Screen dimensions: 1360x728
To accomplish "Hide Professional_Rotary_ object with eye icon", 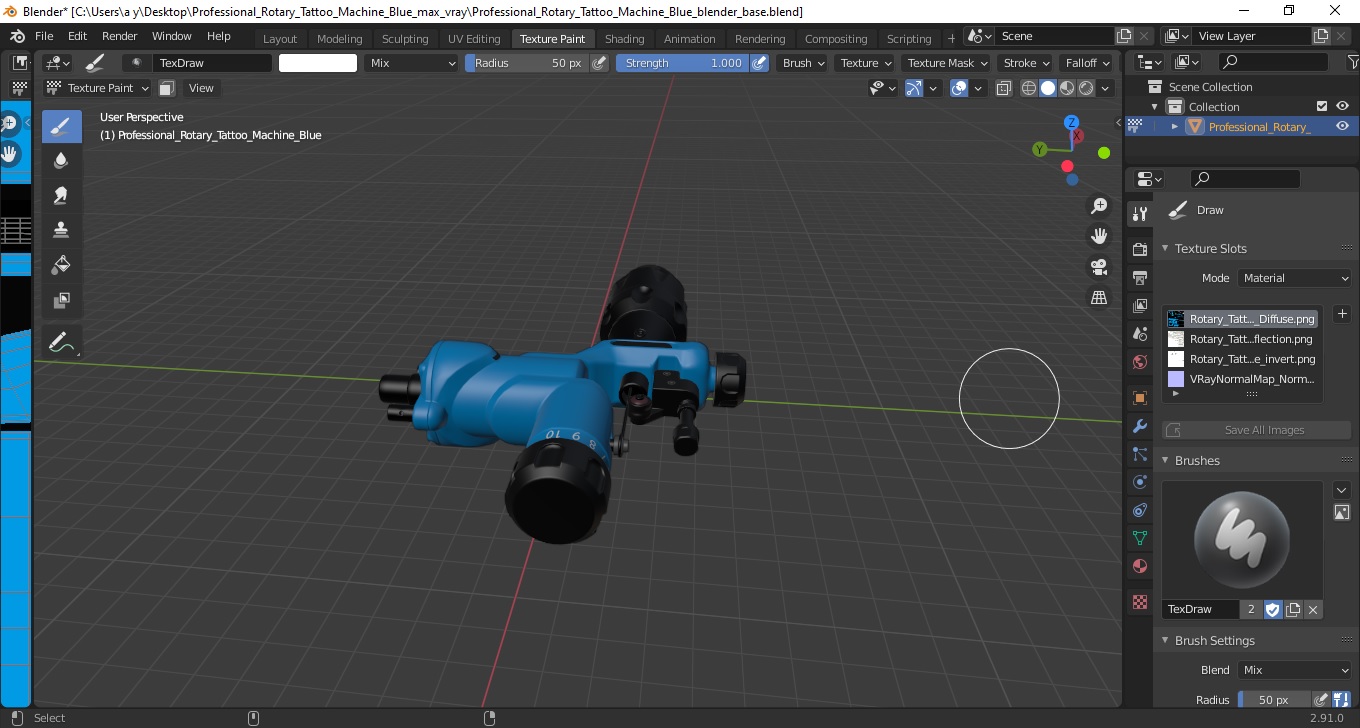I will (x=1342, y=126).
